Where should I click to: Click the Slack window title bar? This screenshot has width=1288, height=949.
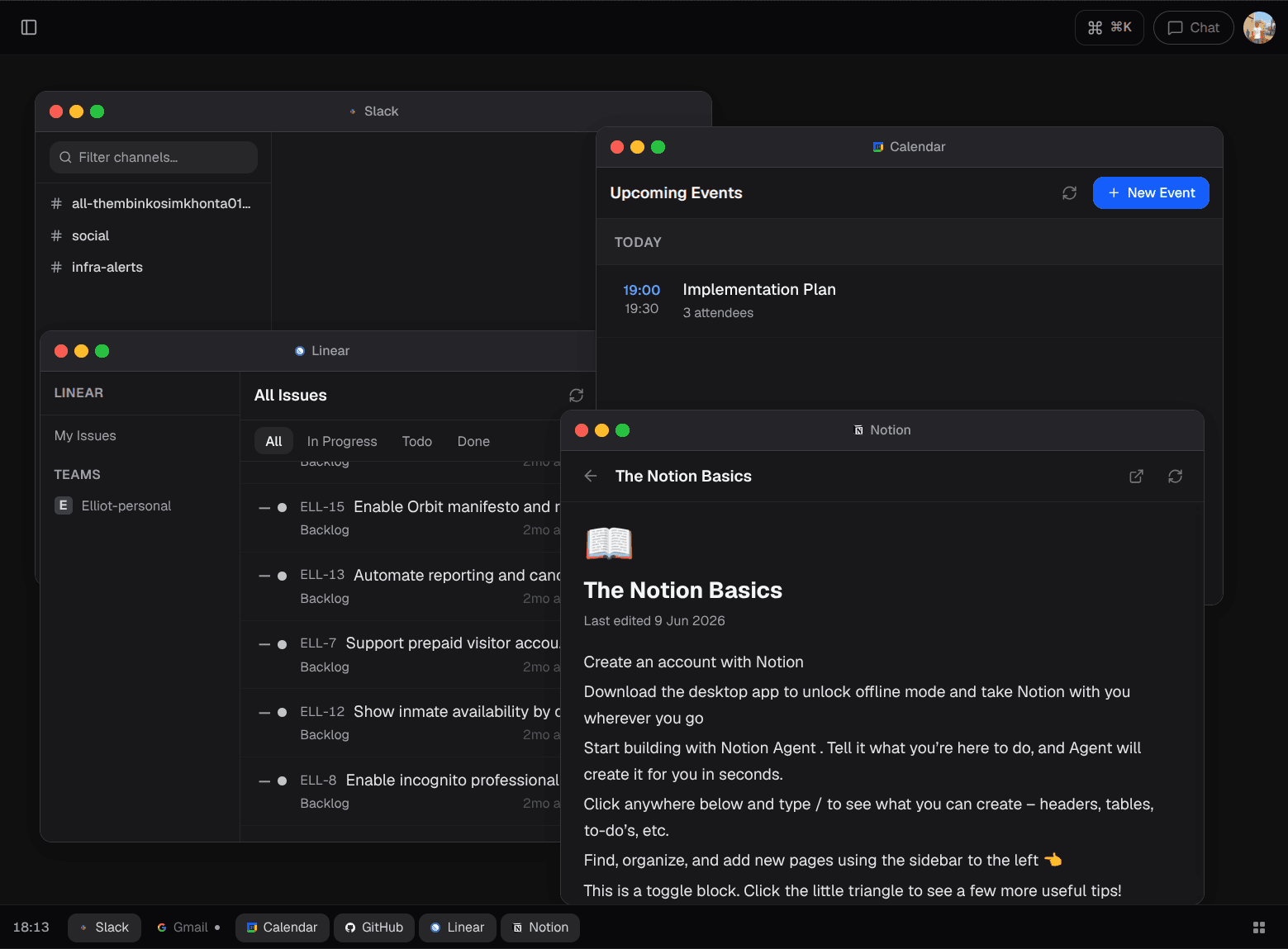pos(373,112)
